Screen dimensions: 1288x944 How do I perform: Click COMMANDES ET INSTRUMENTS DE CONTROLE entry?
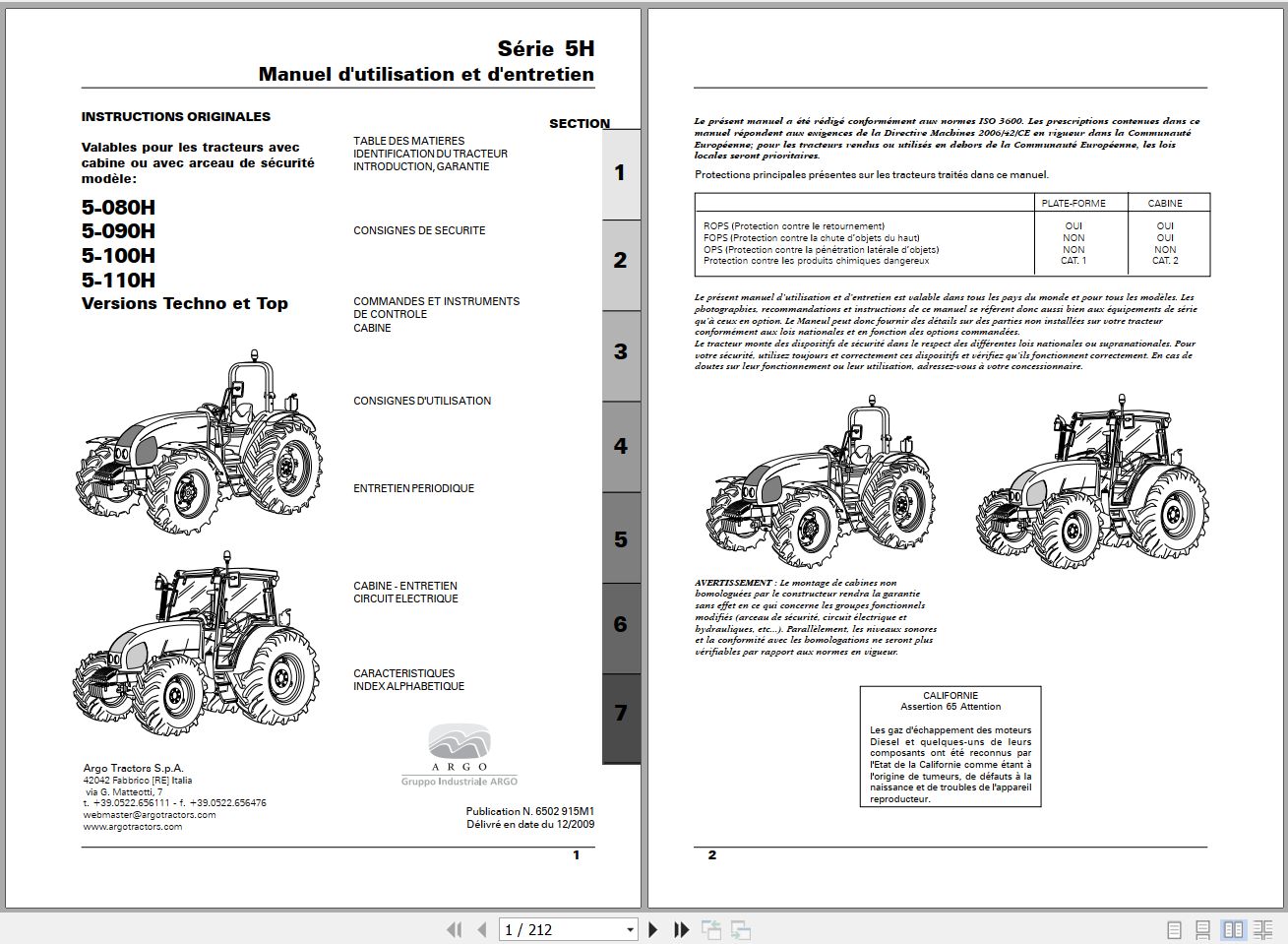tap(436, 308)
